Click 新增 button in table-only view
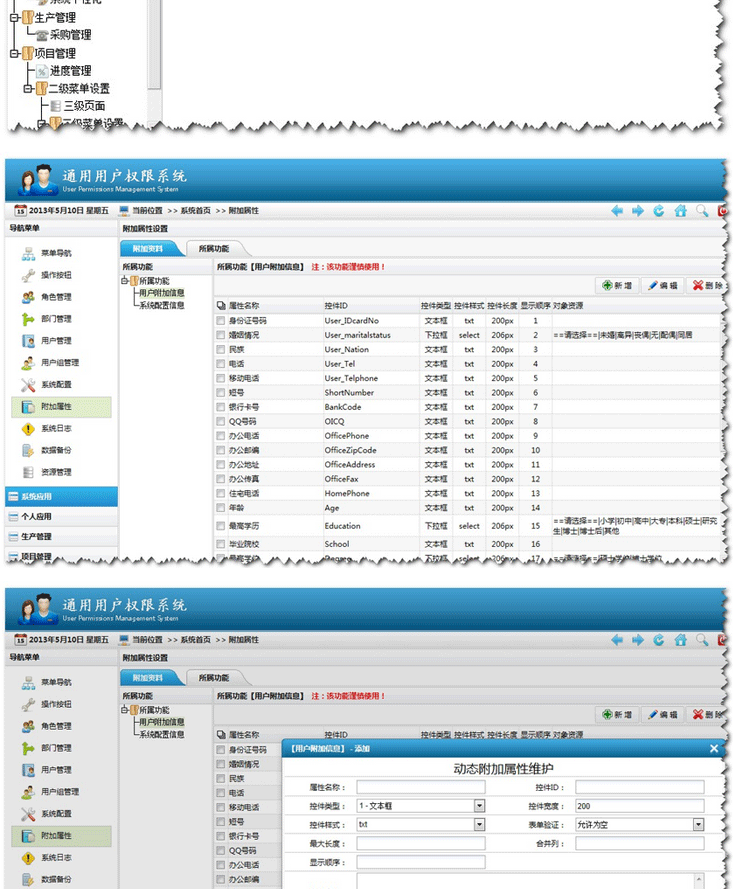736x889 pixels. [x=617, y=286]
